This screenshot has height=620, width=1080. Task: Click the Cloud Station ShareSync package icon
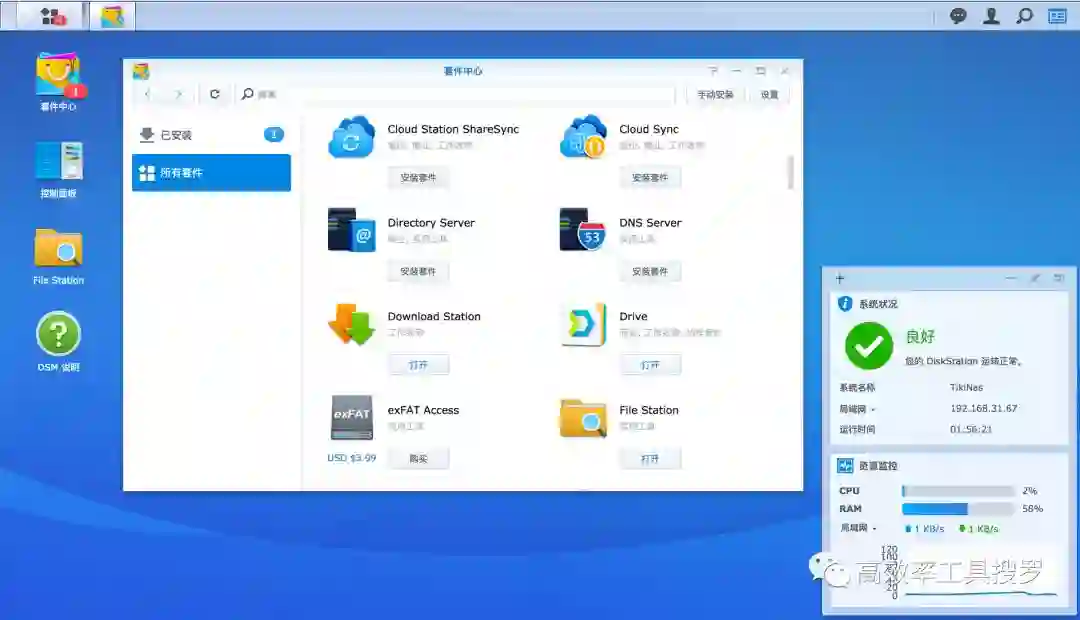351,137
